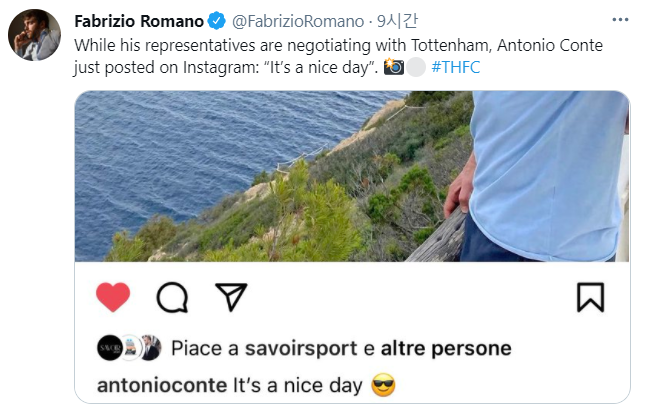Click the white circle emoji before #THFC
646x412 pixels.
tap(414, 67)
